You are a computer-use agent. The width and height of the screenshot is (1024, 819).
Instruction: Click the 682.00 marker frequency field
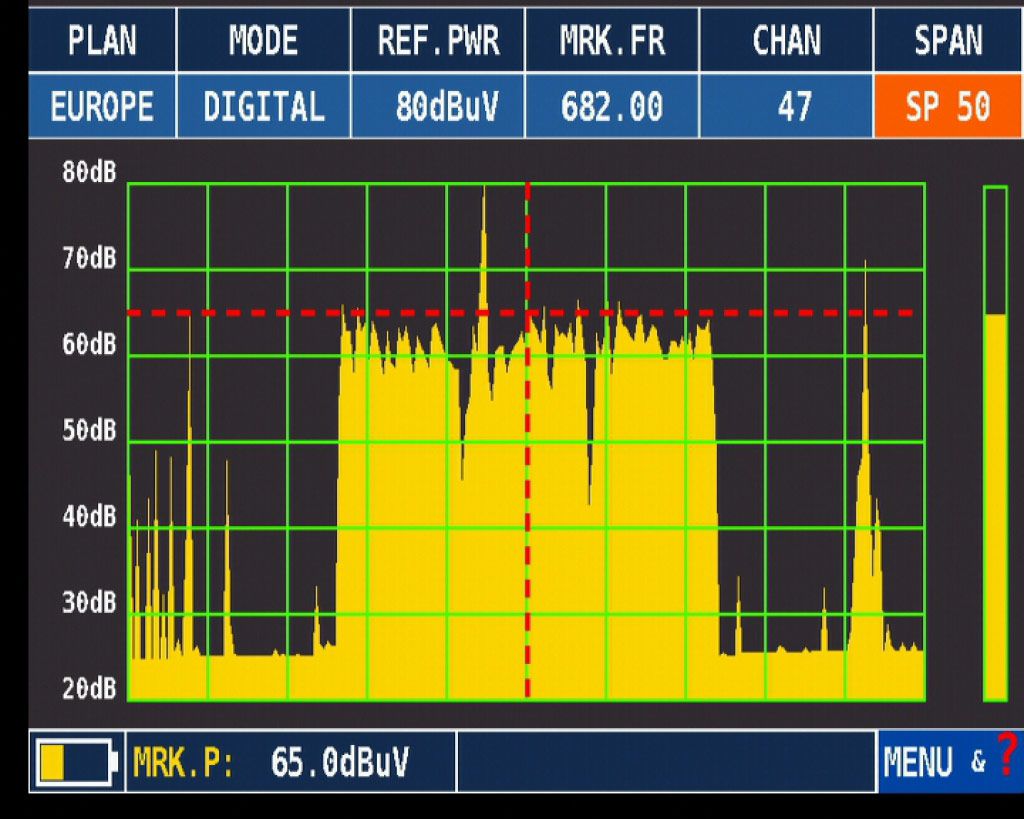click(x=611, y=106)
